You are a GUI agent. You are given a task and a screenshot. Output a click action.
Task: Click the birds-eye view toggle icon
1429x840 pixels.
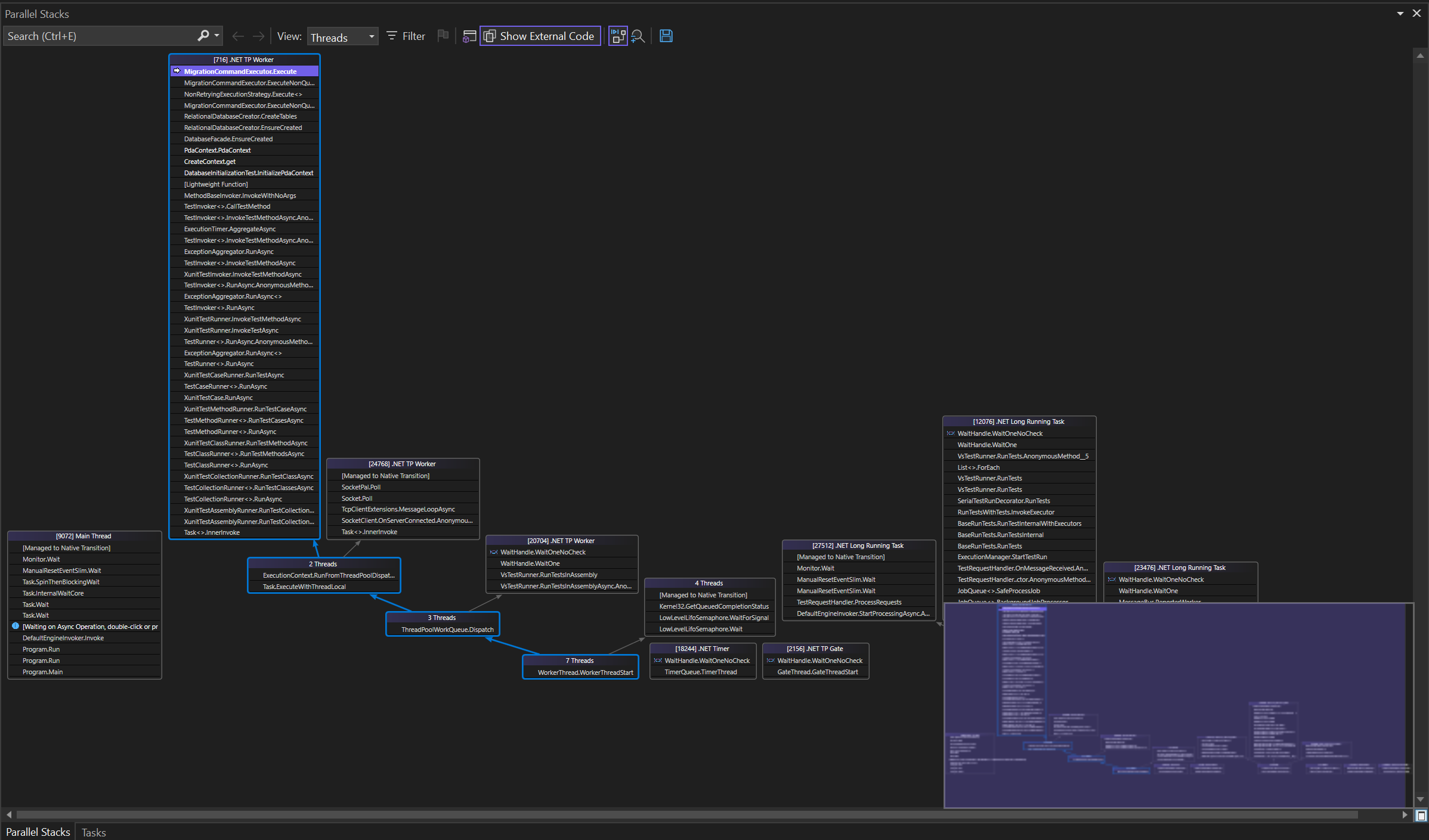point(1421,816)
